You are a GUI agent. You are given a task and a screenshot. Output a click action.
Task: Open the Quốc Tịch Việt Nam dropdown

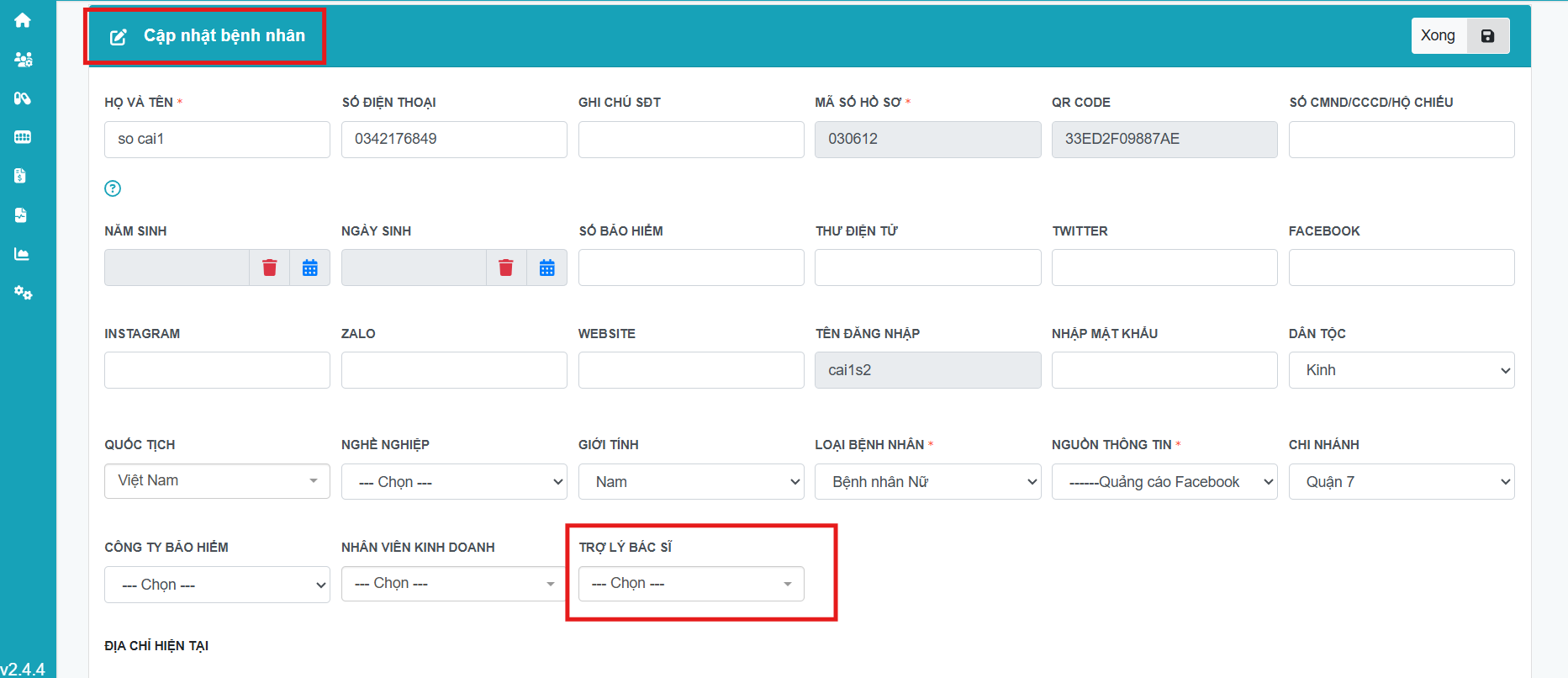[217, 481]
